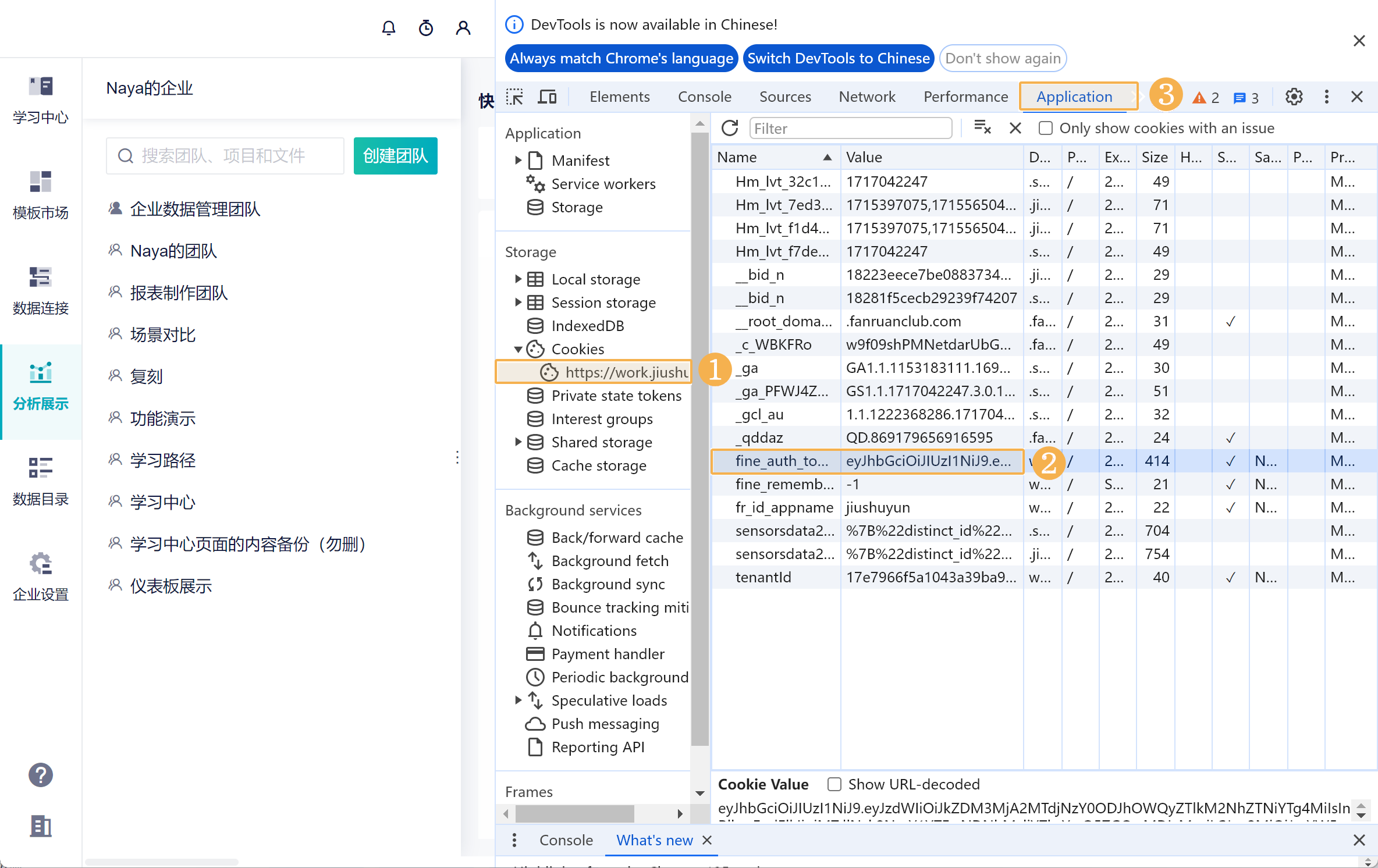
Task: Click the warnings count icon showing 2
Action: coord(1206,98)
